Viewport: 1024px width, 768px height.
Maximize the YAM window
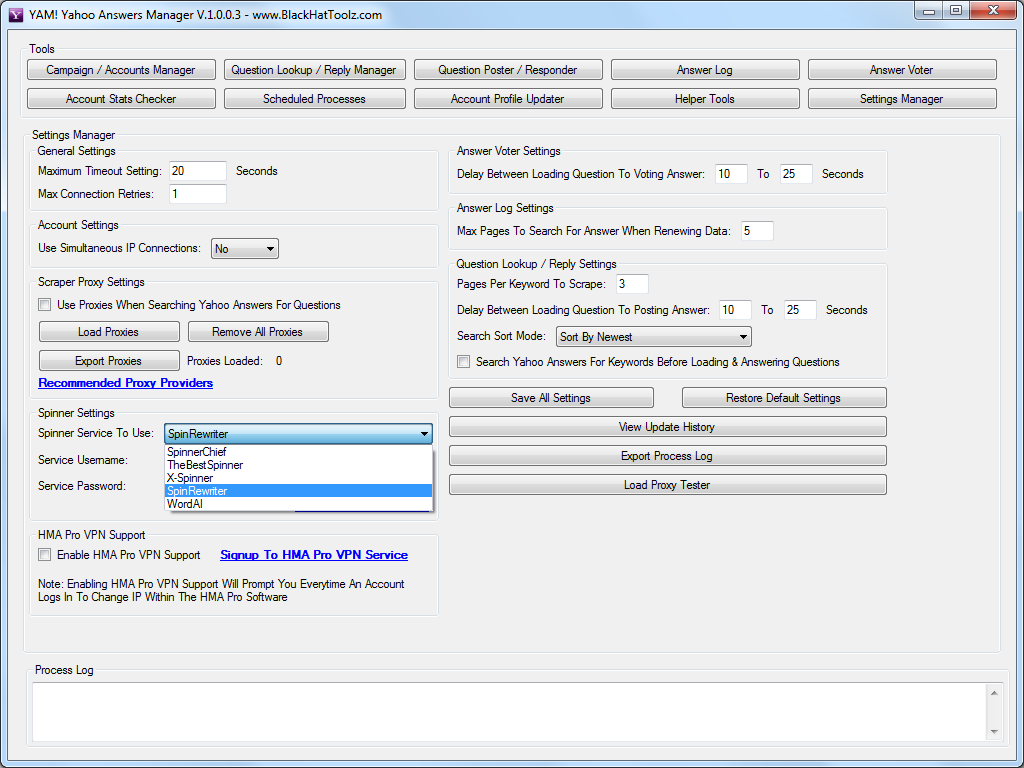(956, 11)
